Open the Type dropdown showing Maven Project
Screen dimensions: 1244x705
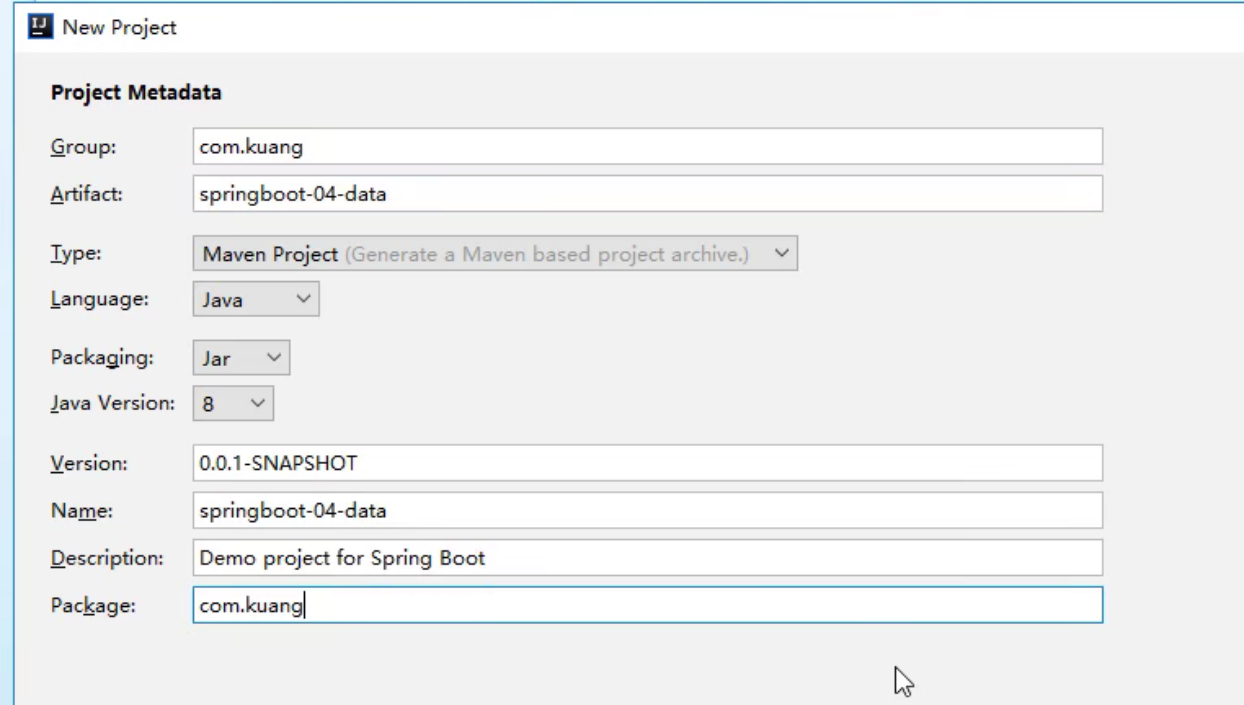494,254
